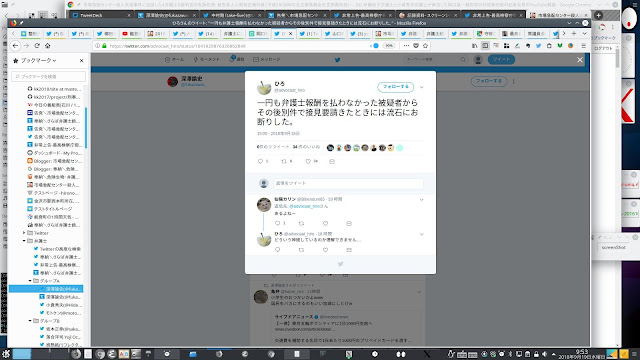Open the ダッシュボード - My Pro bookmark

tap(55, 153)
